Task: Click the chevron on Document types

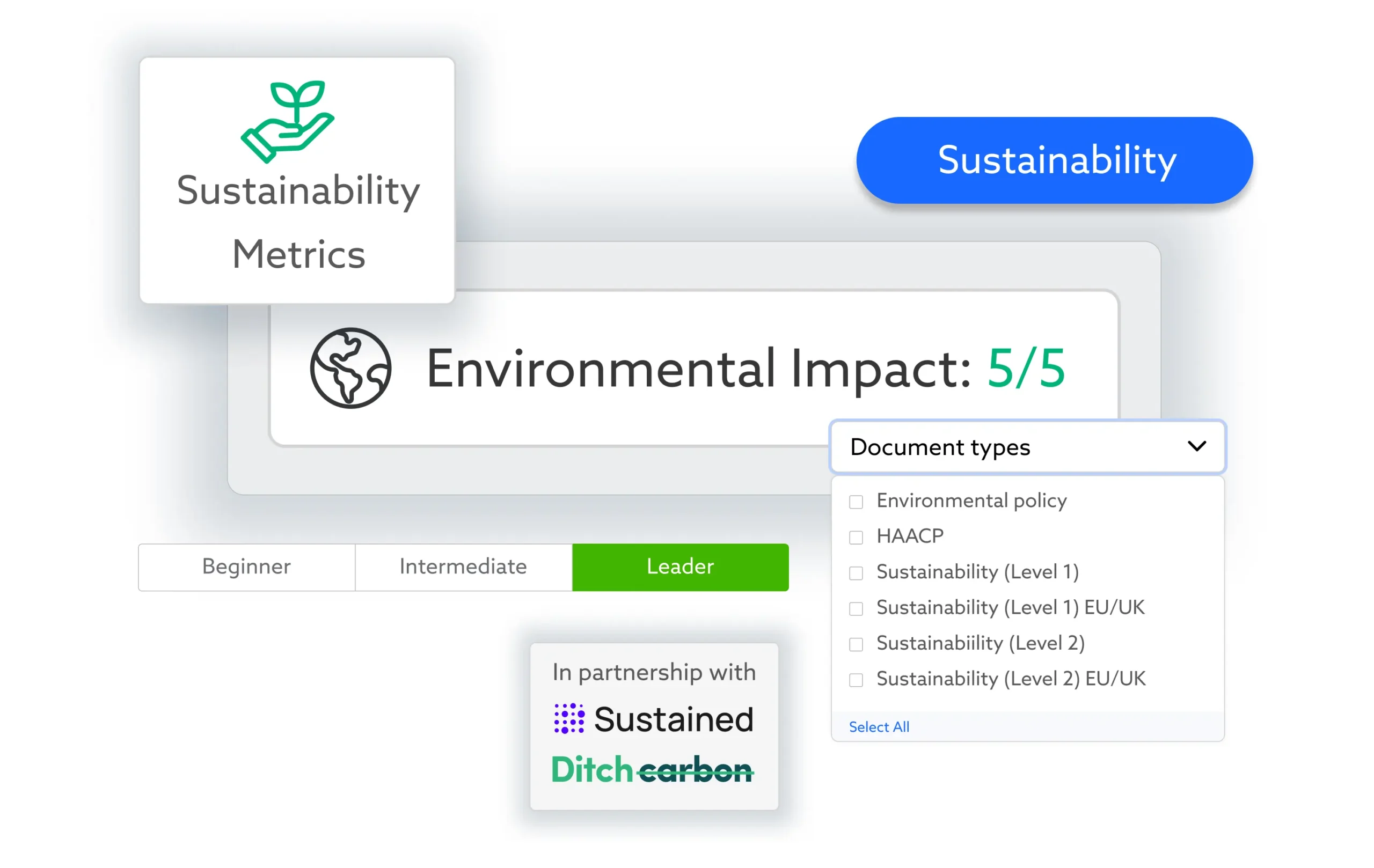Action: pos(1197,447)
